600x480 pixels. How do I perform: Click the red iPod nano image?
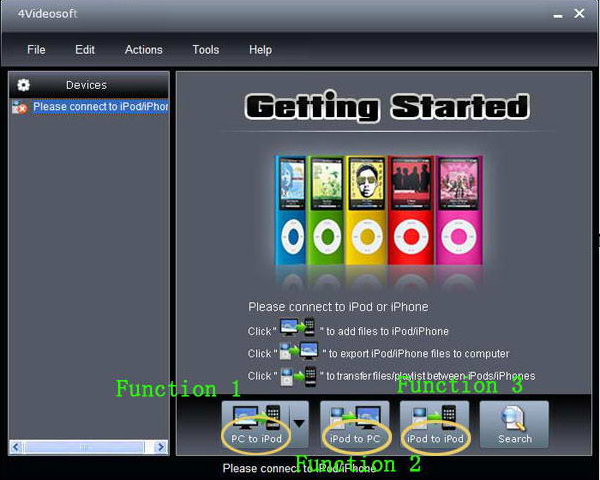pyautogui.click(x=411, y=210)
